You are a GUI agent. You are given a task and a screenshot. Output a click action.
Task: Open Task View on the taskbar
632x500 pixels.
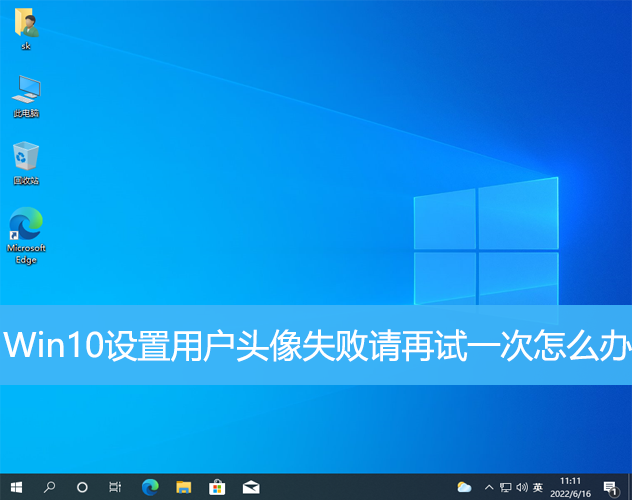click(115, 487)
